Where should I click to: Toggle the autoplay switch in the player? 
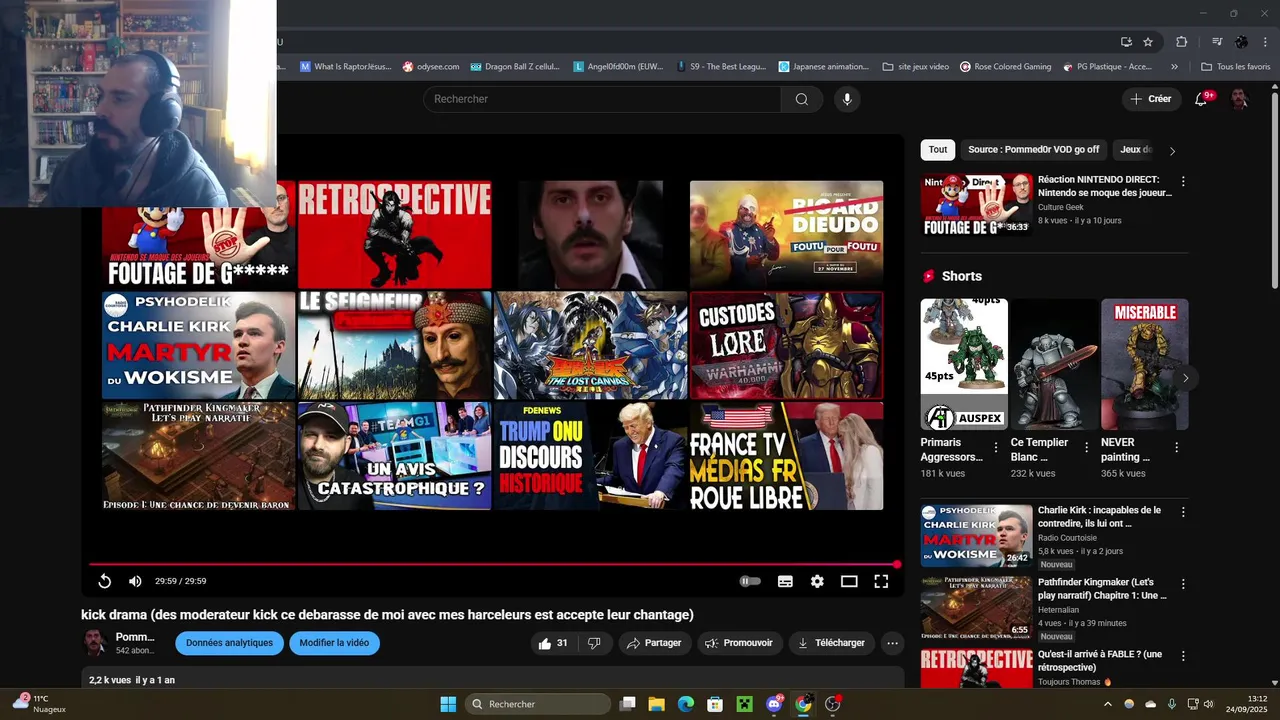point(750,581)
